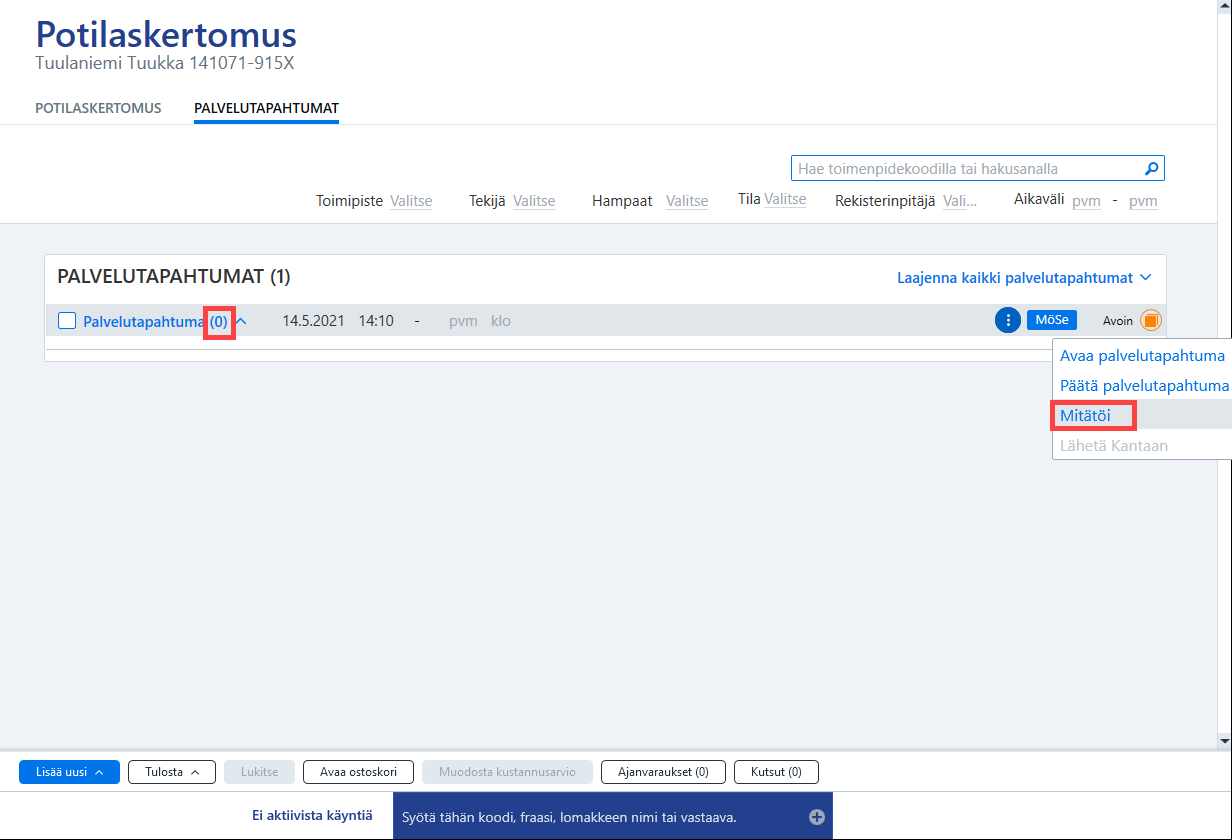Choose Toimipiste Valitse filter
Screen dimensions: 1232x840
click(411, 201)
